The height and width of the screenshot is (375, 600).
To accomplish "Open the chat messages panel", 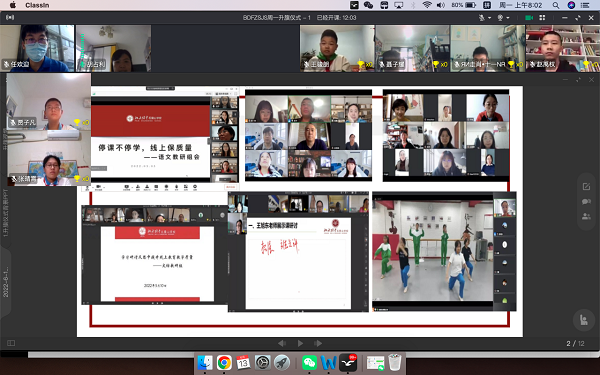I will point(586,201).
